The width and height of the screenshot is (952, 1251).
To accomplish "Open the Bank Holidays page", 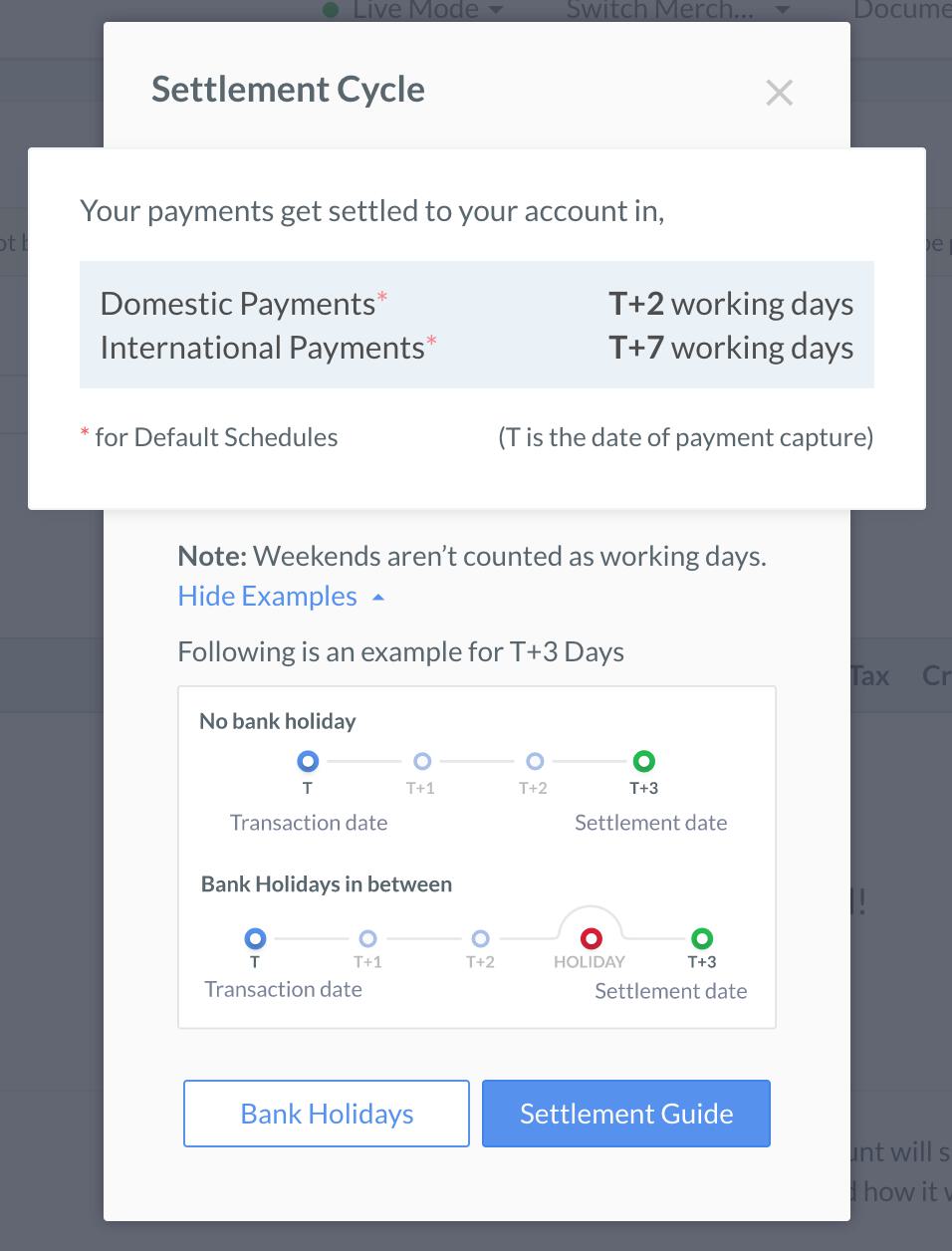I will [326, 1113].
